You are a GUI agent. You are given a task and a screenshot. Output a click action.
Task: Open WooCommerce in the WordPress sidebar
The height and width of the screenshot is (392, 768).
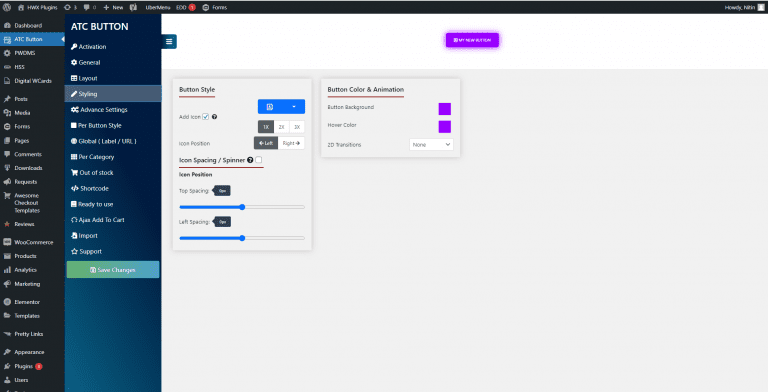pyautogui.click(x=33, y=242)
